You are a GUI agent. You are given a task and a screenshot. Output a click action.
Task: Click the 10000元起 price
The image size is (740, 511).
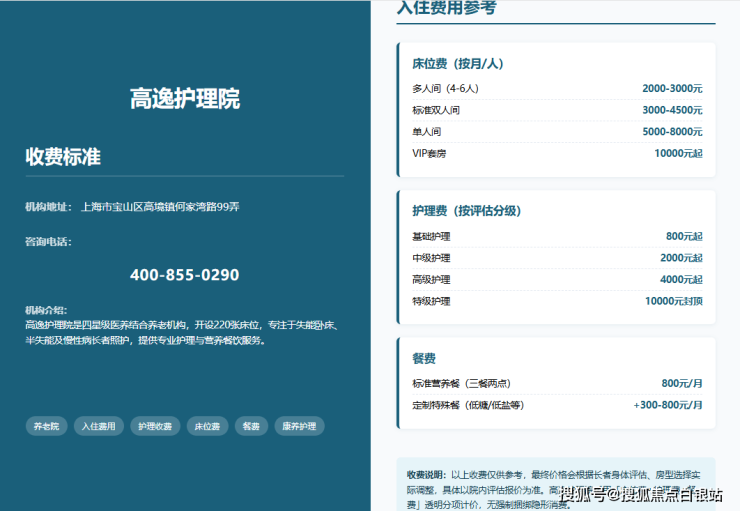pyautogui.click(x=678, y=153)
